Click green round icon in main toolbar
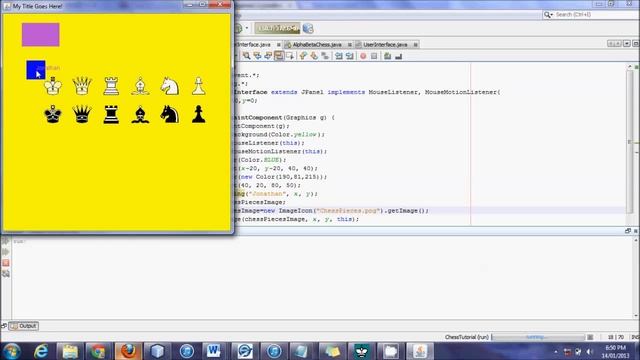This screenshot has width=640, height=360. pos(238,29)
